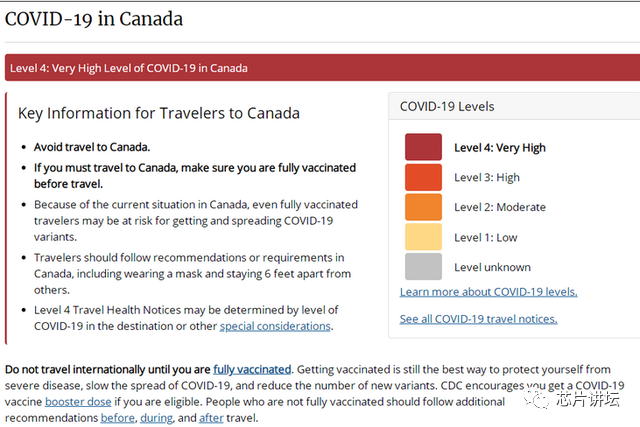
Task: Open the fully vaccinated link
Action: click(252, 369)
